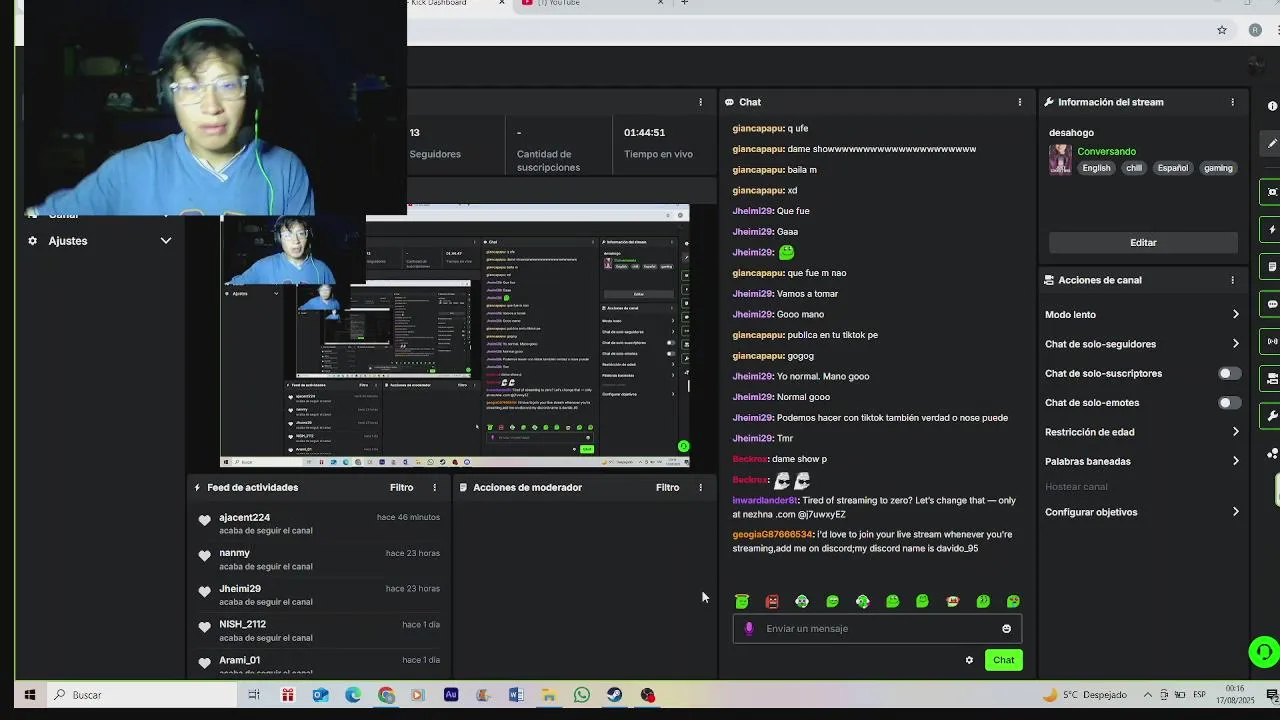
Task: Open Word from the taskbar
Action: [516, 695]
